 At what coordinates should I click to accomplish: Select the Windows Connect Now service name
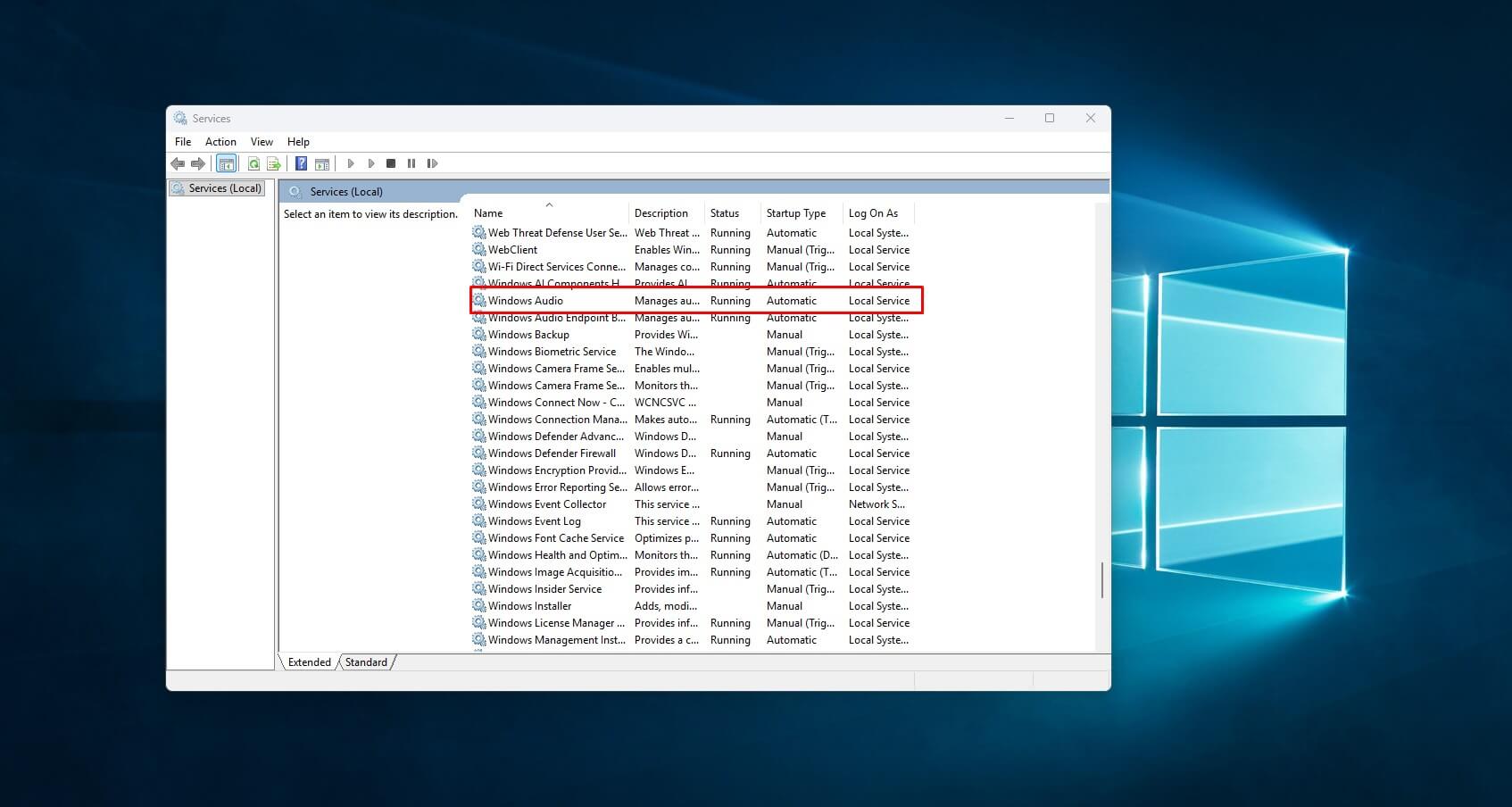[556, 402]
